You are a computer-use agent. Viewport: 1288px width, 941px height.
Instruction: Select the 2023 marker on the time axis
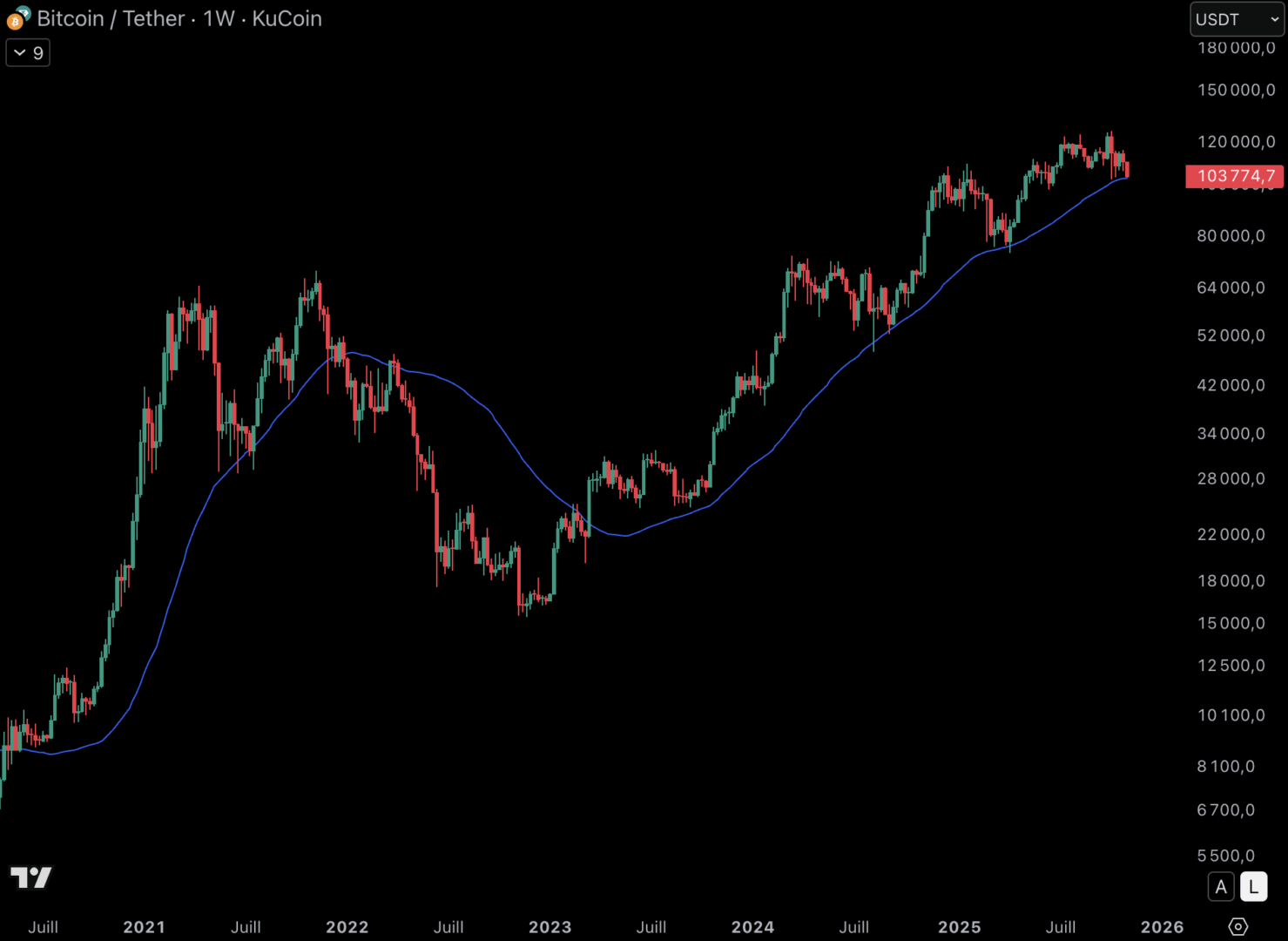click(550, 927)
